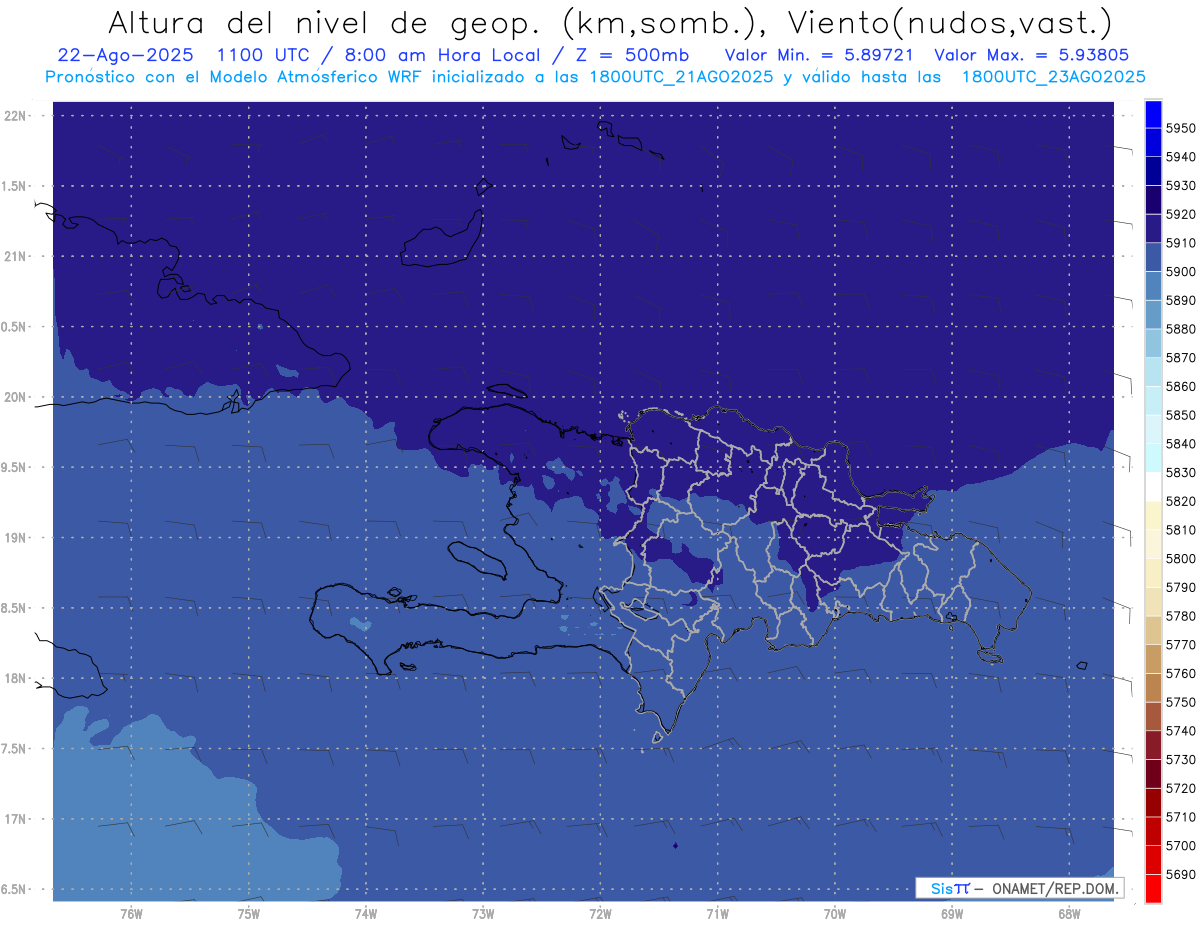Viewport: 1200px width, 927px height.
Task: Click the '5690' color scale label
Action: point(1180,874)
